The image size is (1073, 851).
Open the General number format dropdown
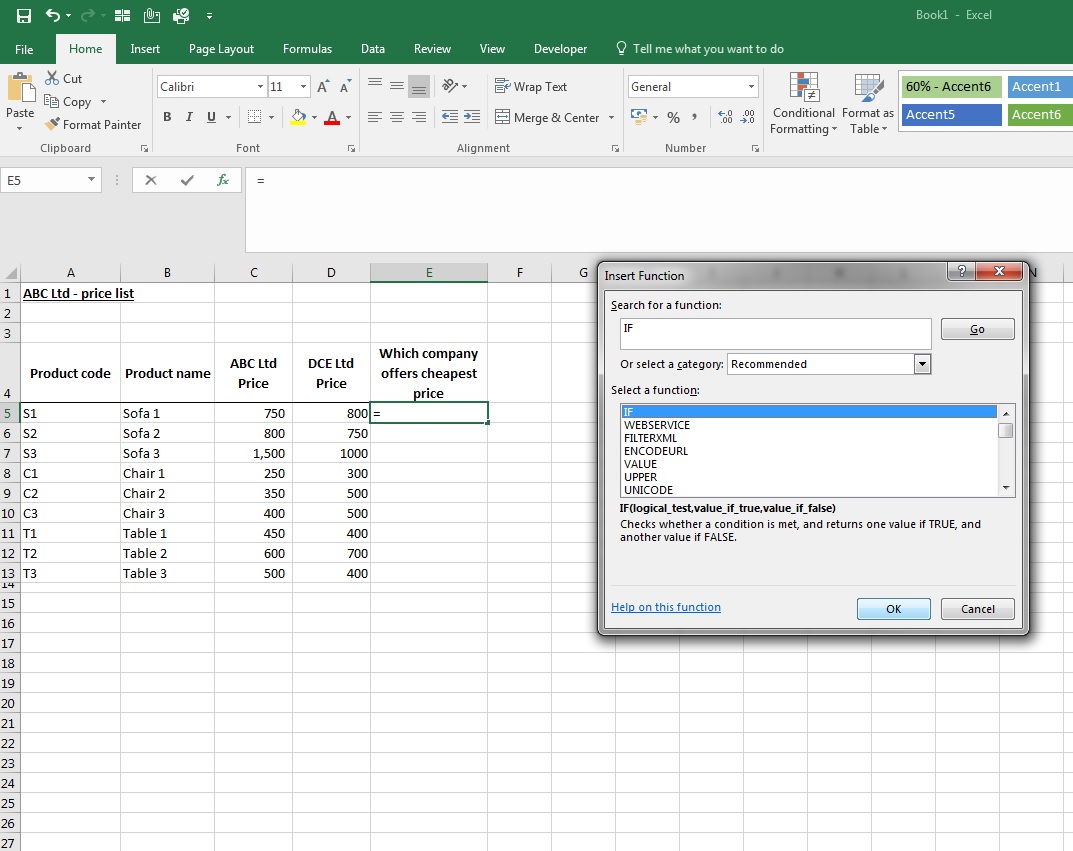click(751, 86)
